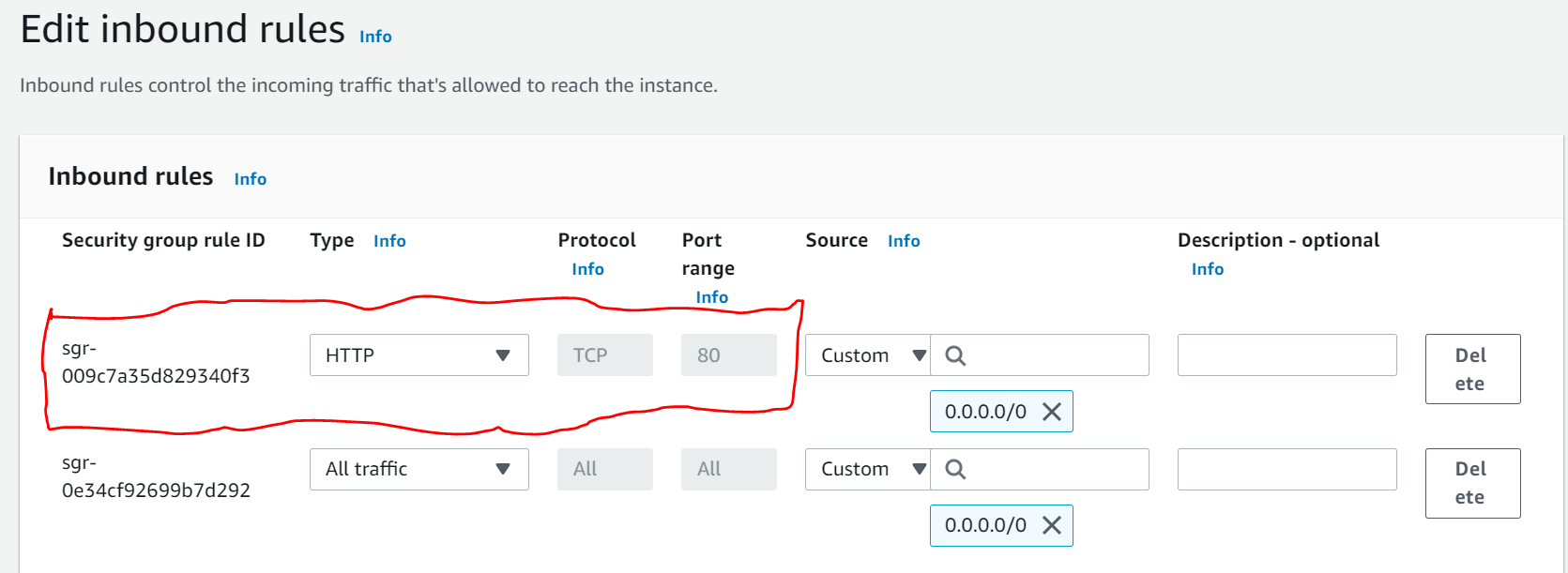
Task: Open Info link next to Inbound rules heading
Action: pyautogui.click(x=251, y=179)
